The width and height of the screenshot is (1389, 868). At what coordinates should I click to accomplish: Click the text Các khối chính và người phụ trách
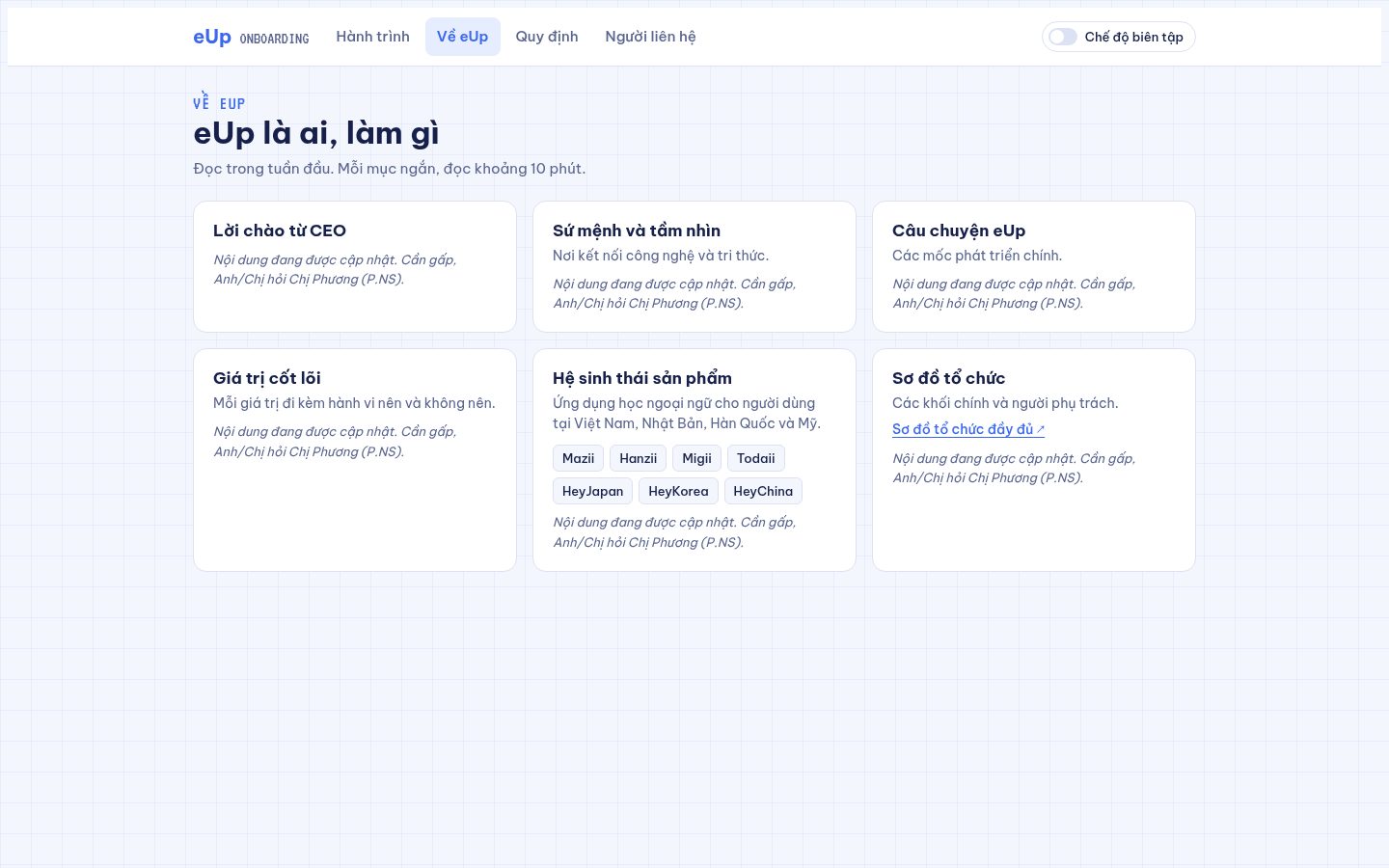coord(1005,403)
